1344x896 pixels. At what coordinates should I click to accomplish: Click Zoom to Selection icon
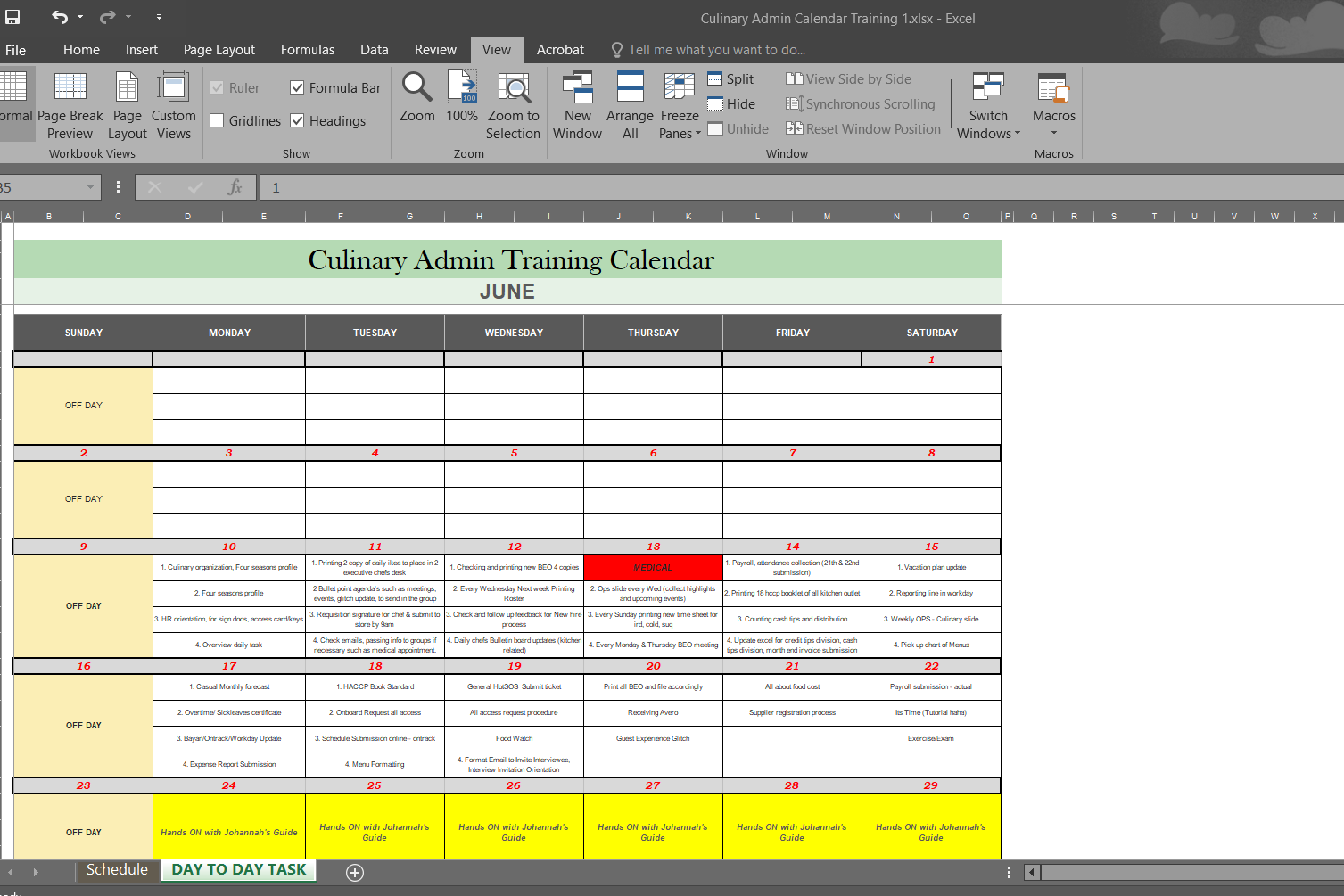pos(513,88)
